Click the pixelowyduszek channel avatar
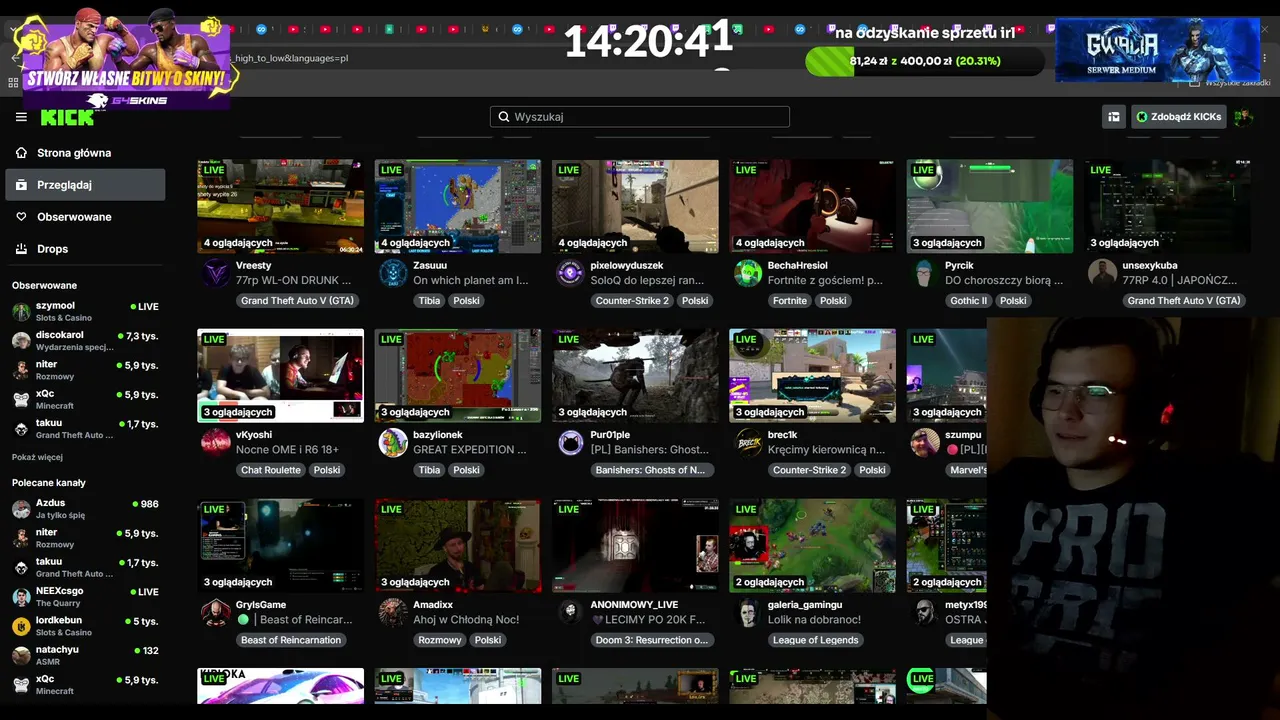This screenshot has width=1280, height=720. click(571, 273)
